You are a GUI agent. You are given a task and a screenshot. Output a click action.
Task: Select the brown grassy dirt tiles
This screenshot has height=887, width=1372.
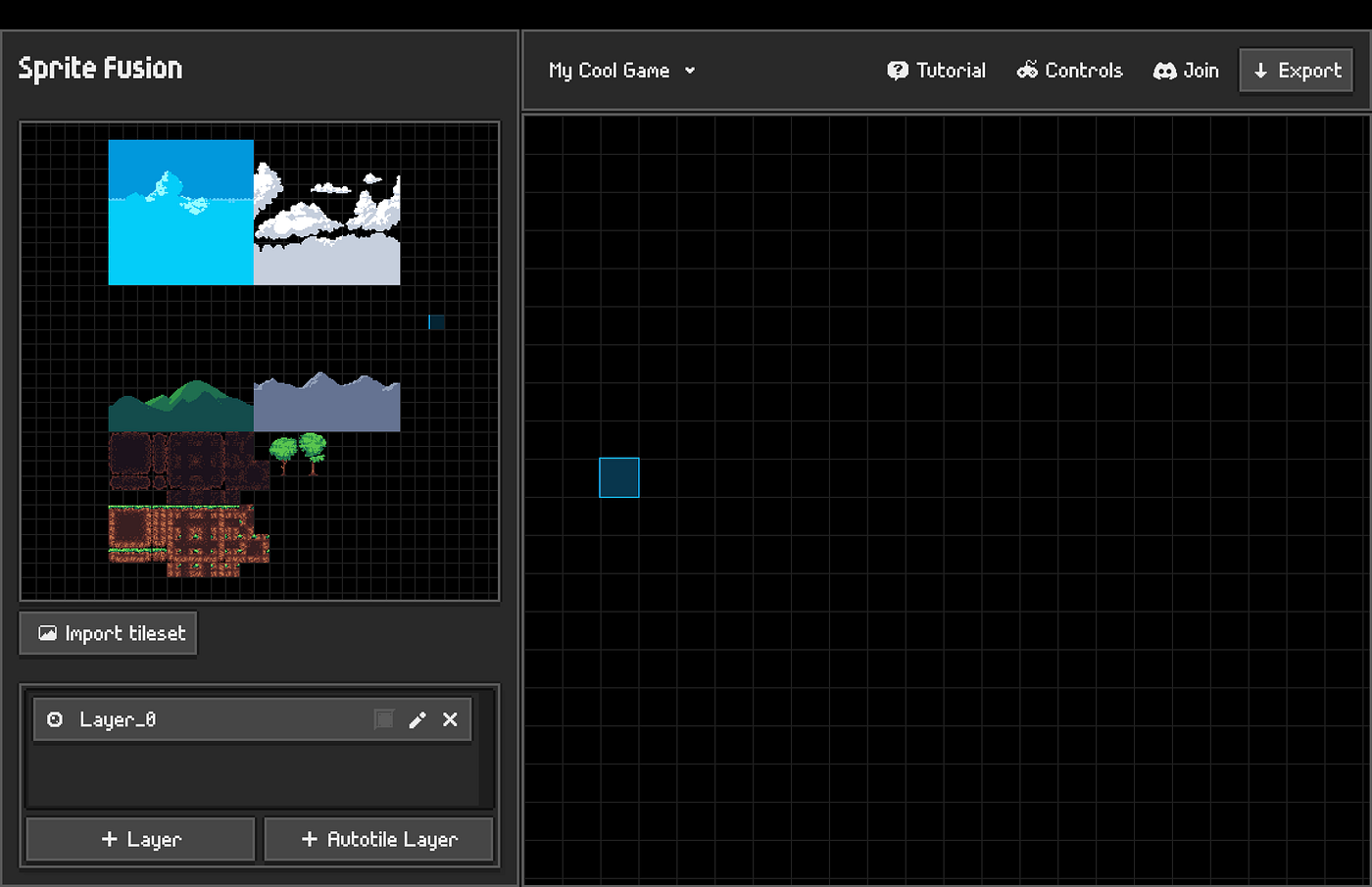click(188, 541)
